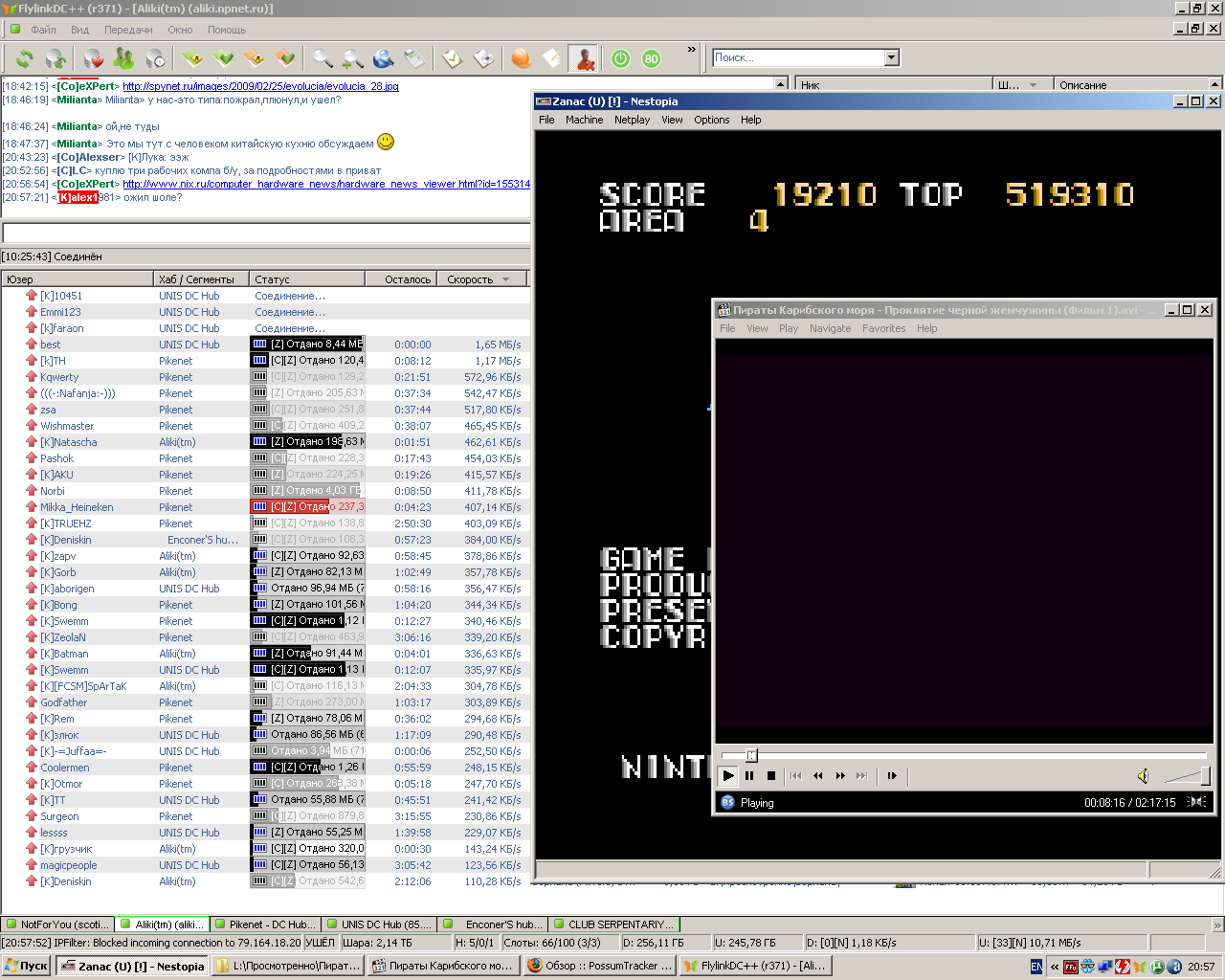Open the Окно menu in FlylinkDC++

pos(180,30)
